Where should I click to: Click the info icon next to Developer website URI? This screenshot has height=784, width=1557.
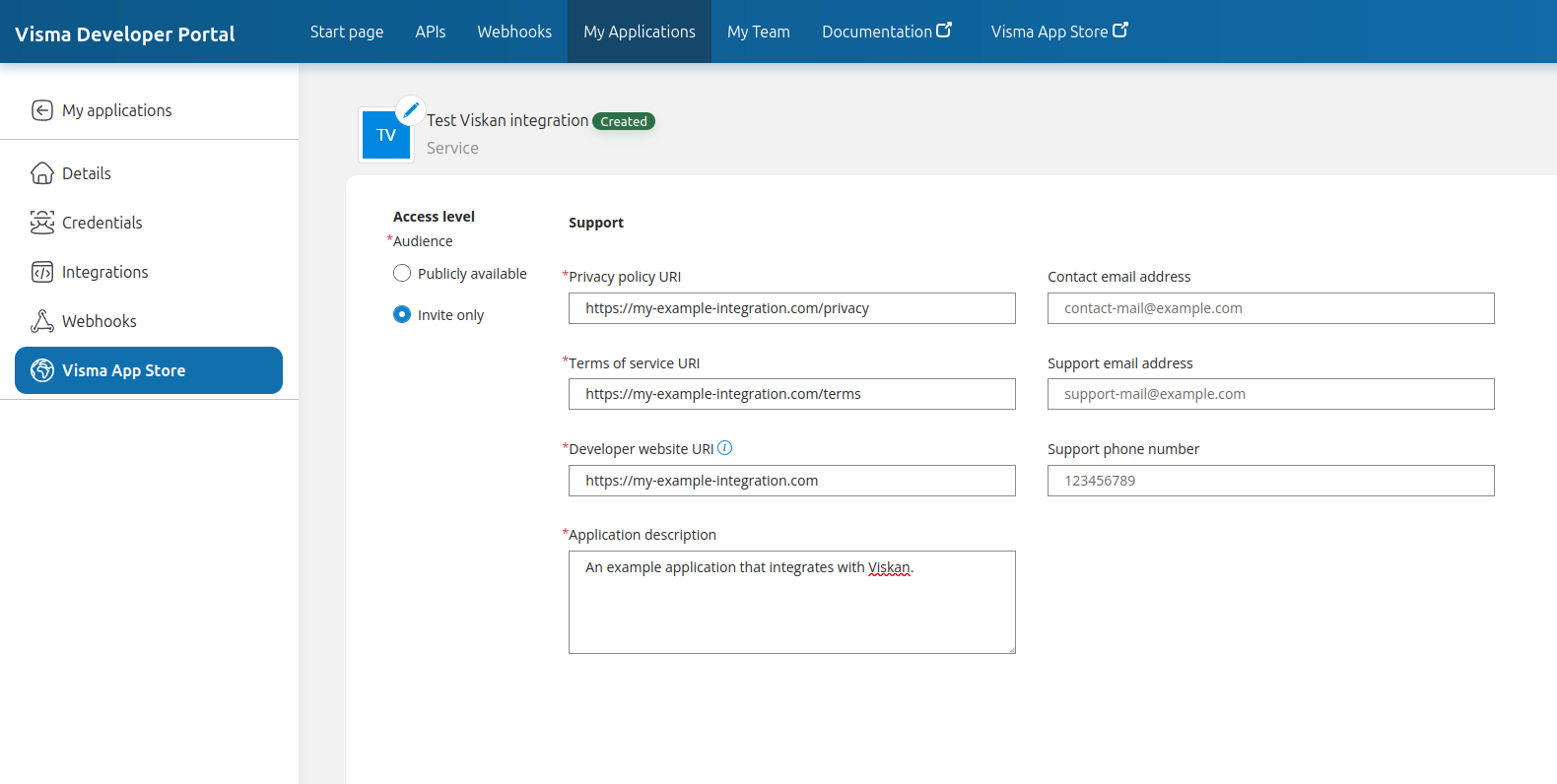pyautogui.click(x=725, y=448)
